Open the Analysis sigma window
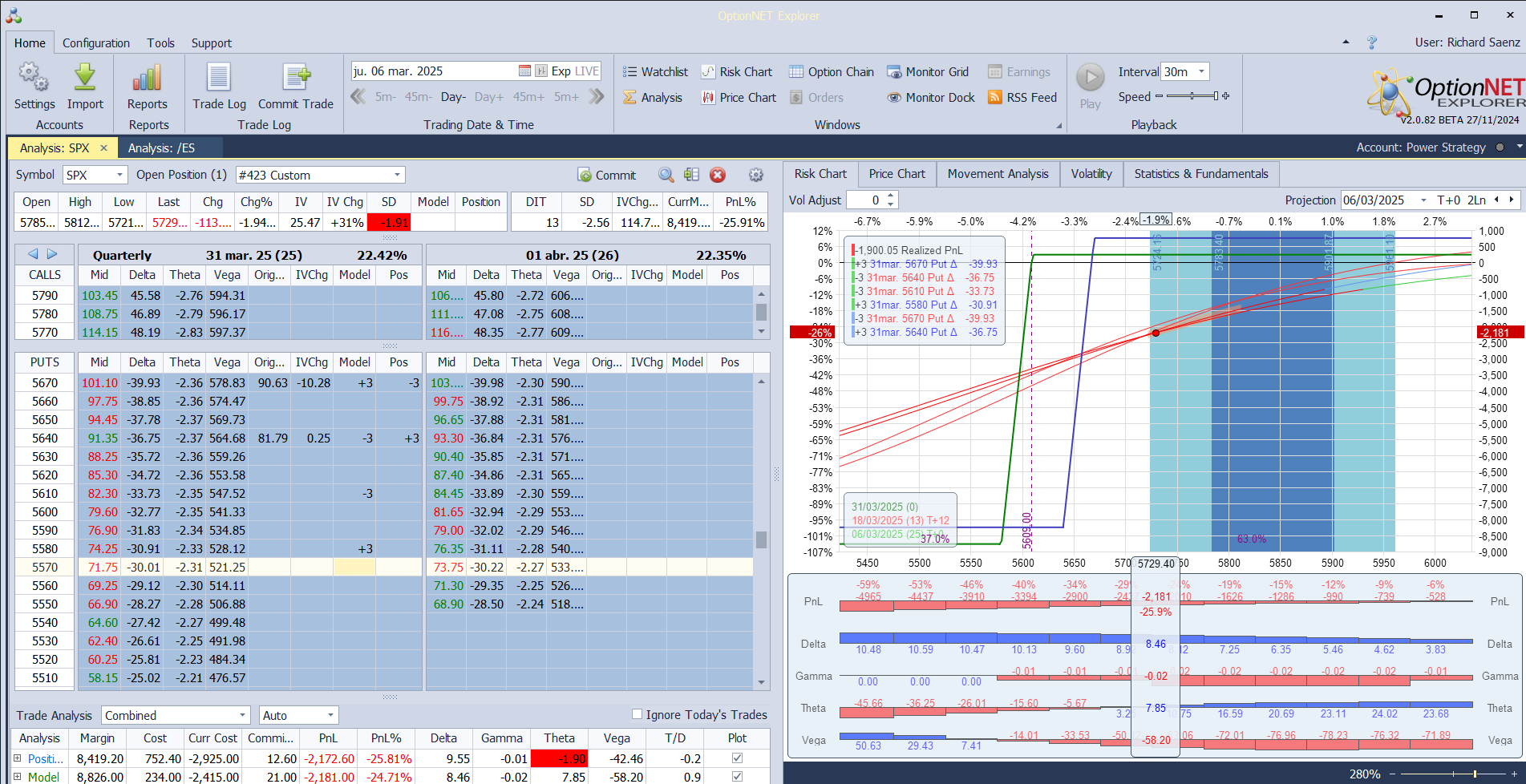Screen dimensions: 1526x784 [x=653, y=98]
